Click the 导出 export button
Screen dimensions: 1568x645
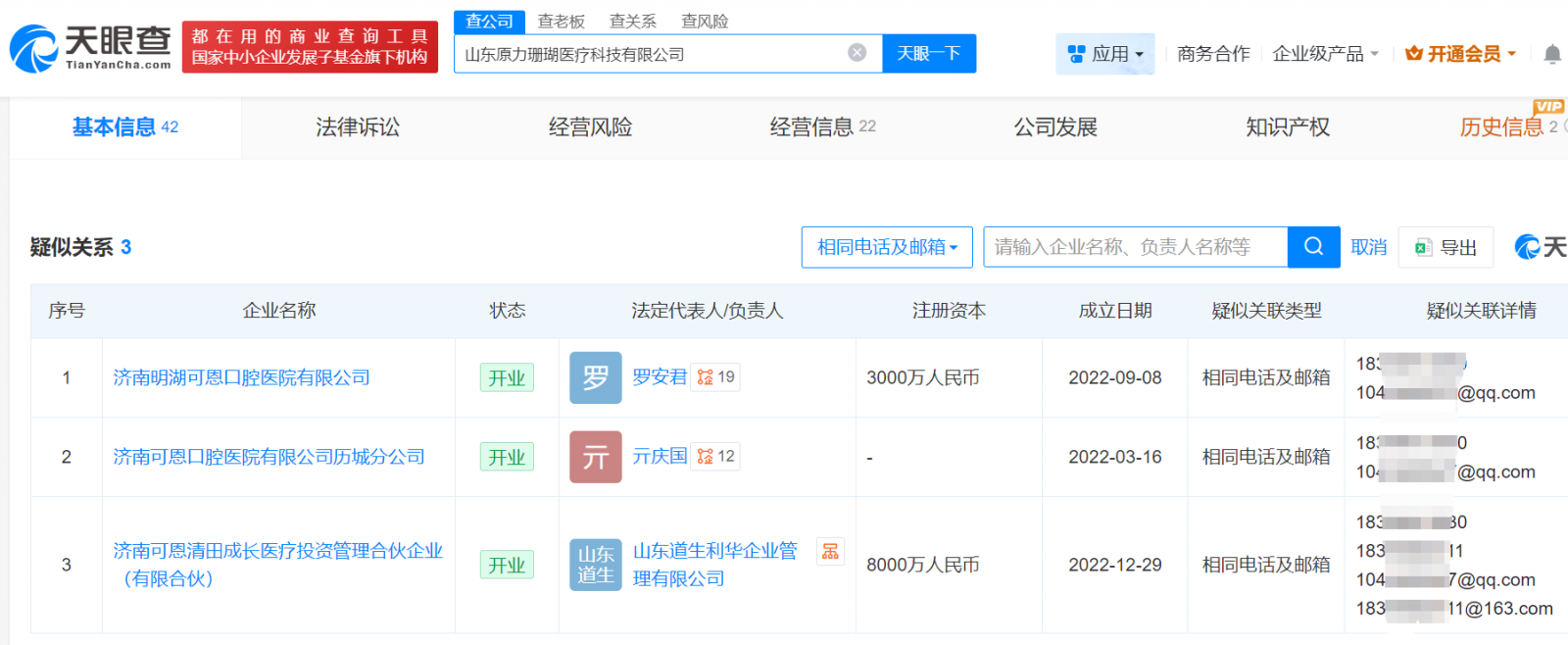pos(1446,247)
